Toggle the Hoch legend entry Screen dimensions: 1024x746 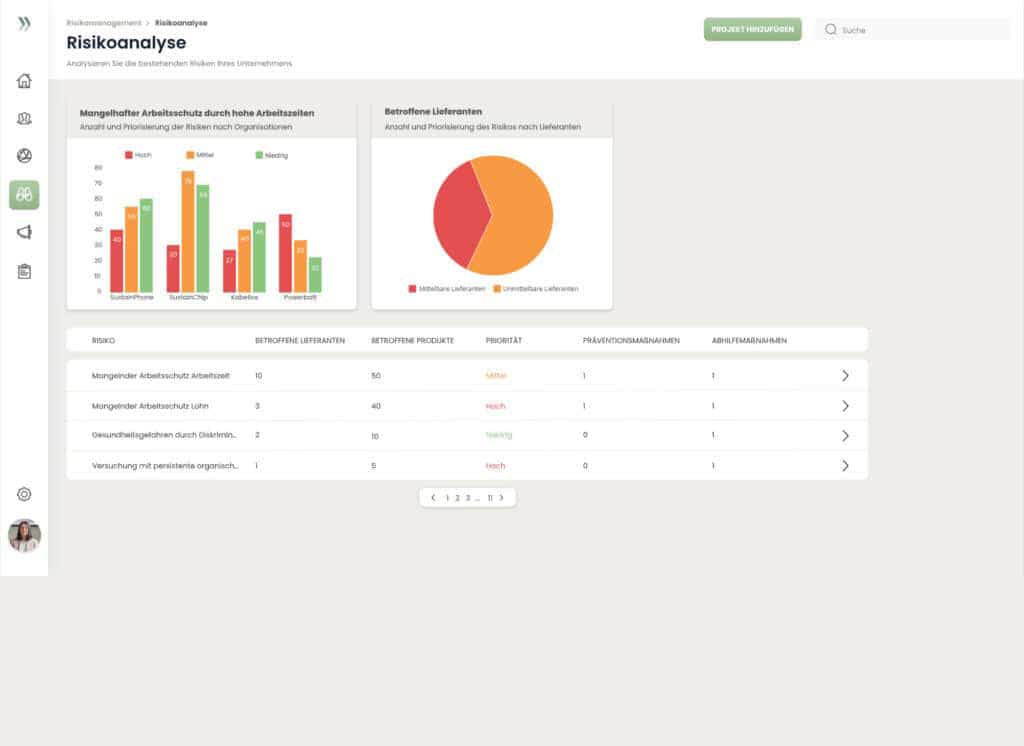click(x=138, y=155)
